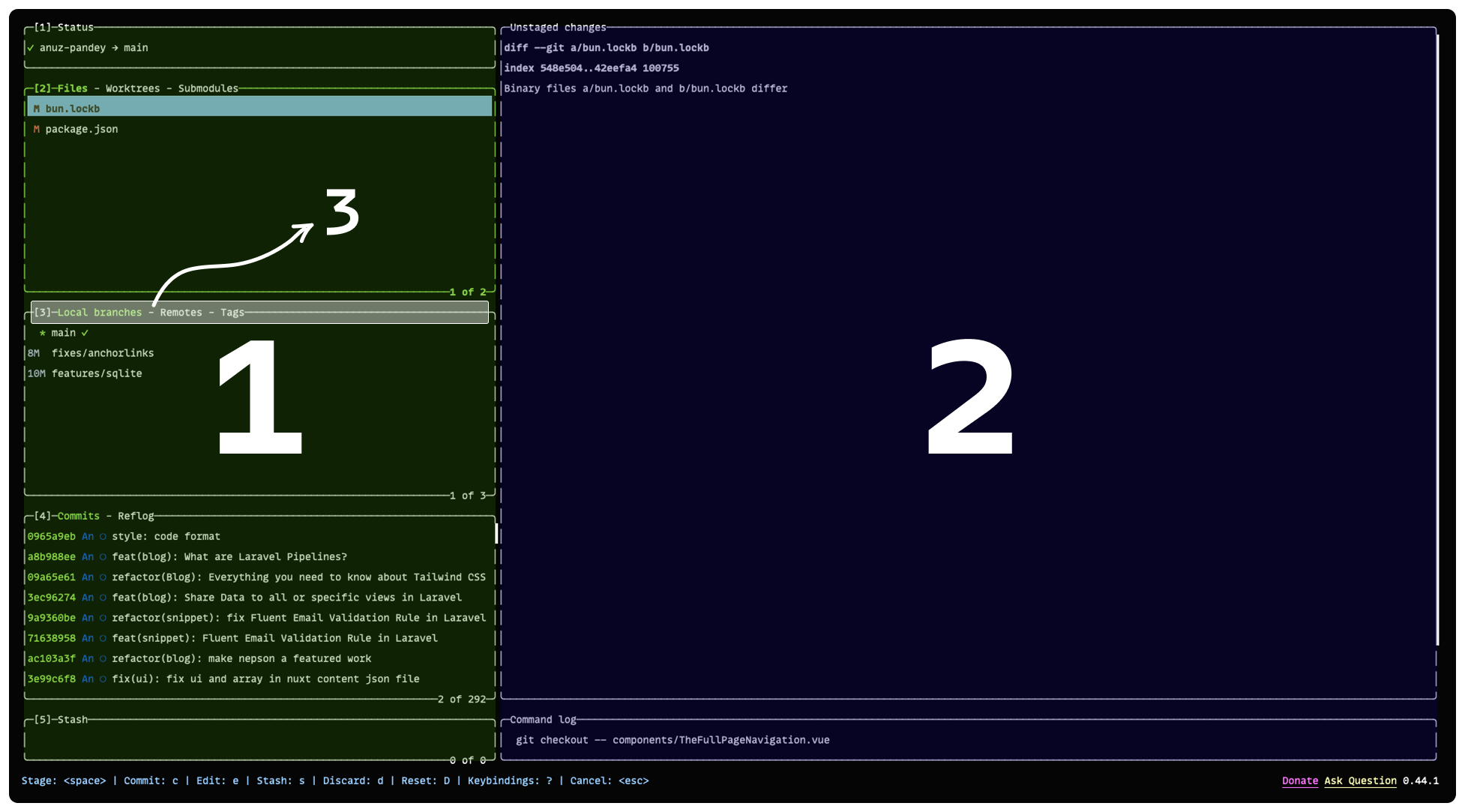Select the bun.lockb file entry
Viewport: 1465px width, 812px height.
(72, 109)
